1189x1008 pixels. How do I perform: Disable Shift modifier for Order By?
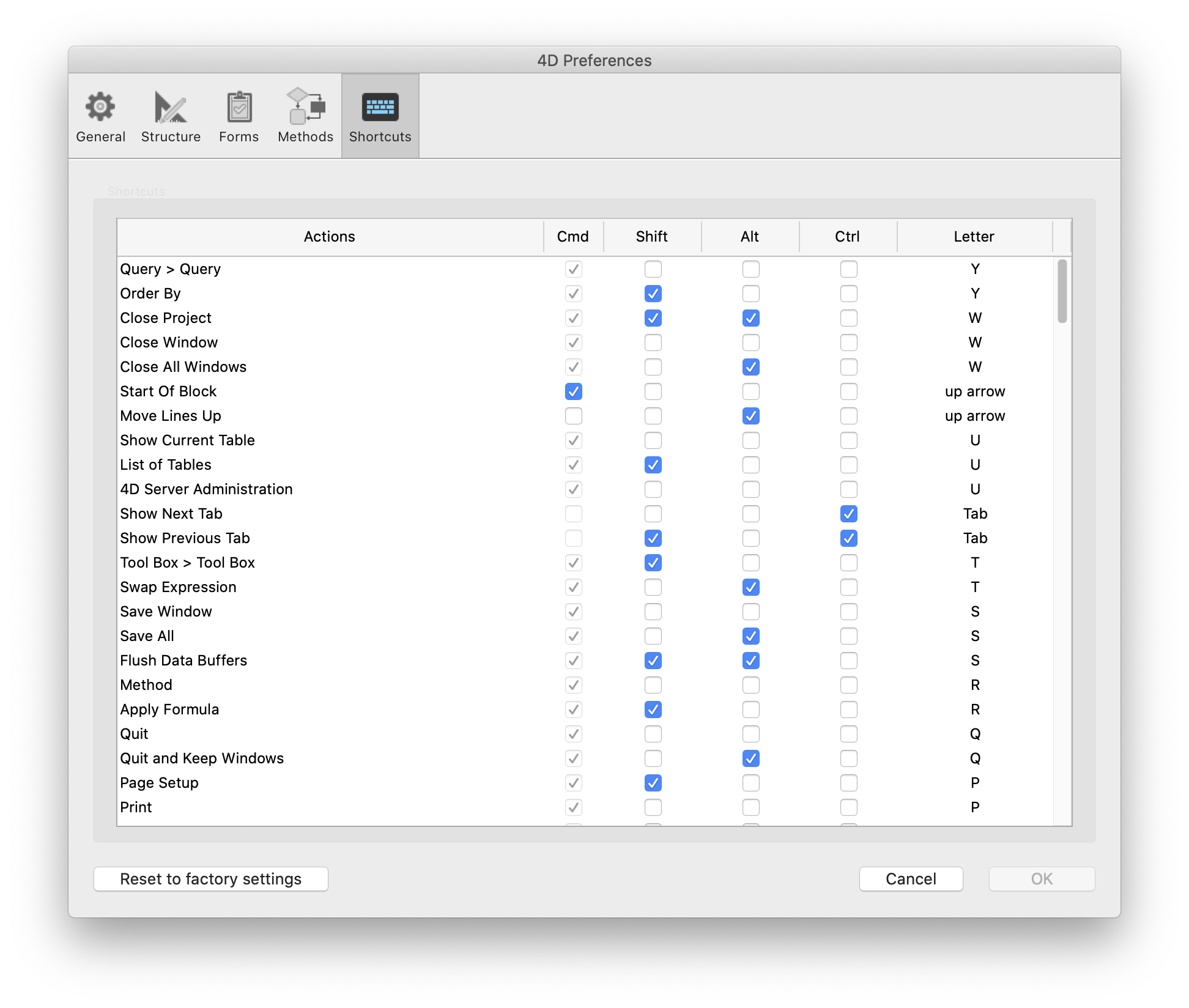coord(653,294)
